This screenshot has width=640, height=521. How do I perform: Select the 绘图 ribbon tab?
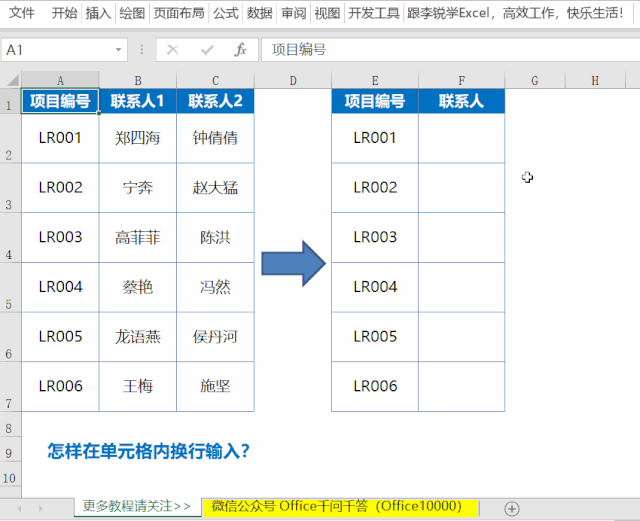132,13
